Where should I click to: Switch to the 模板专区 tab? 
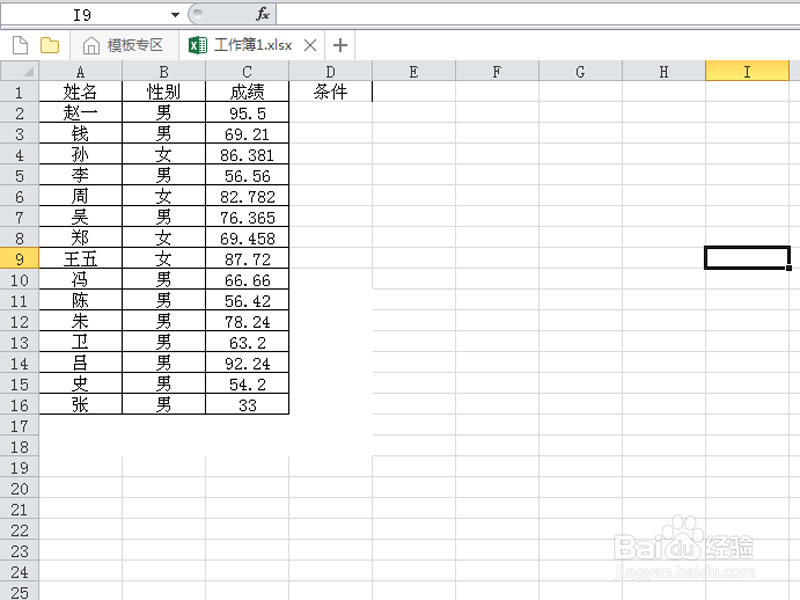pyautogui.click(x=125, y=45)
